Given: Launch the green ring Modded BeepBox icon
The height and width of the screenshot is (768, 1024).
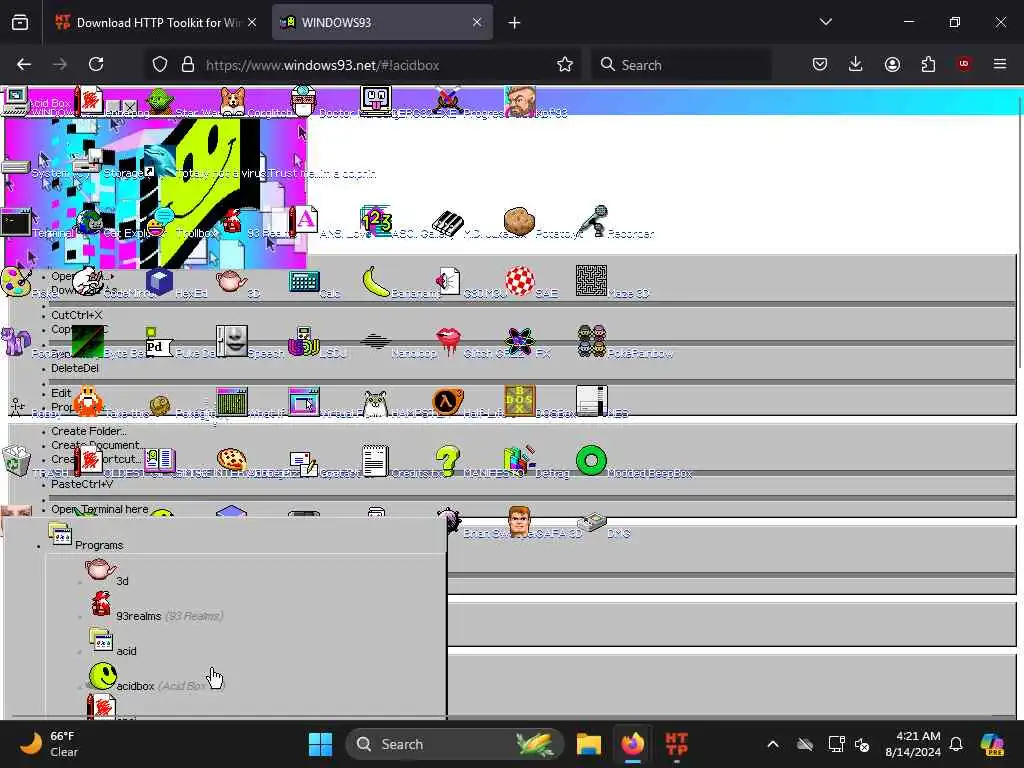Looking at the screenshot, I should coord(592,460).
